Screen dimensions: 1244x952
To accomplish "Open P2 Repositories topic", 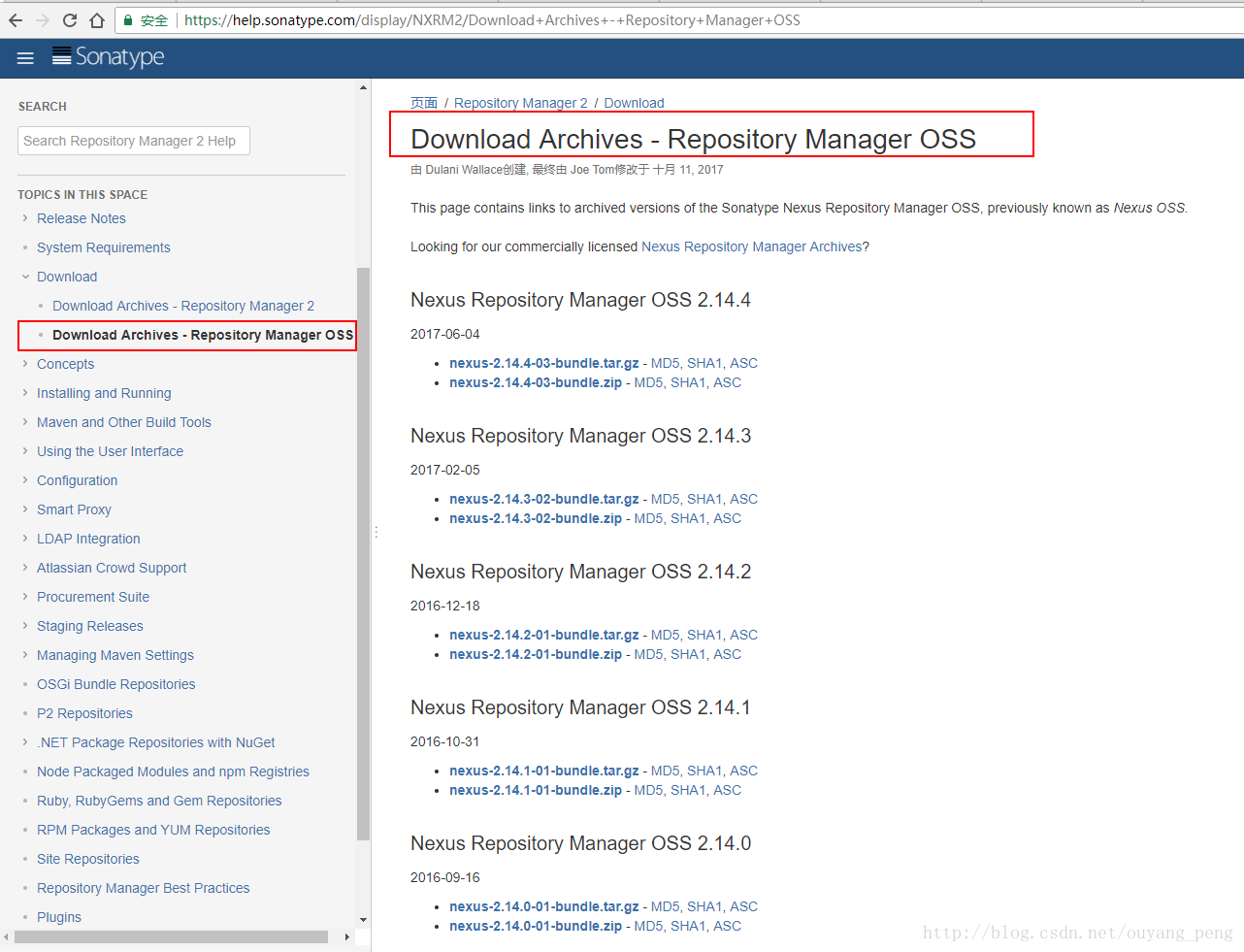I will [84, 713].
